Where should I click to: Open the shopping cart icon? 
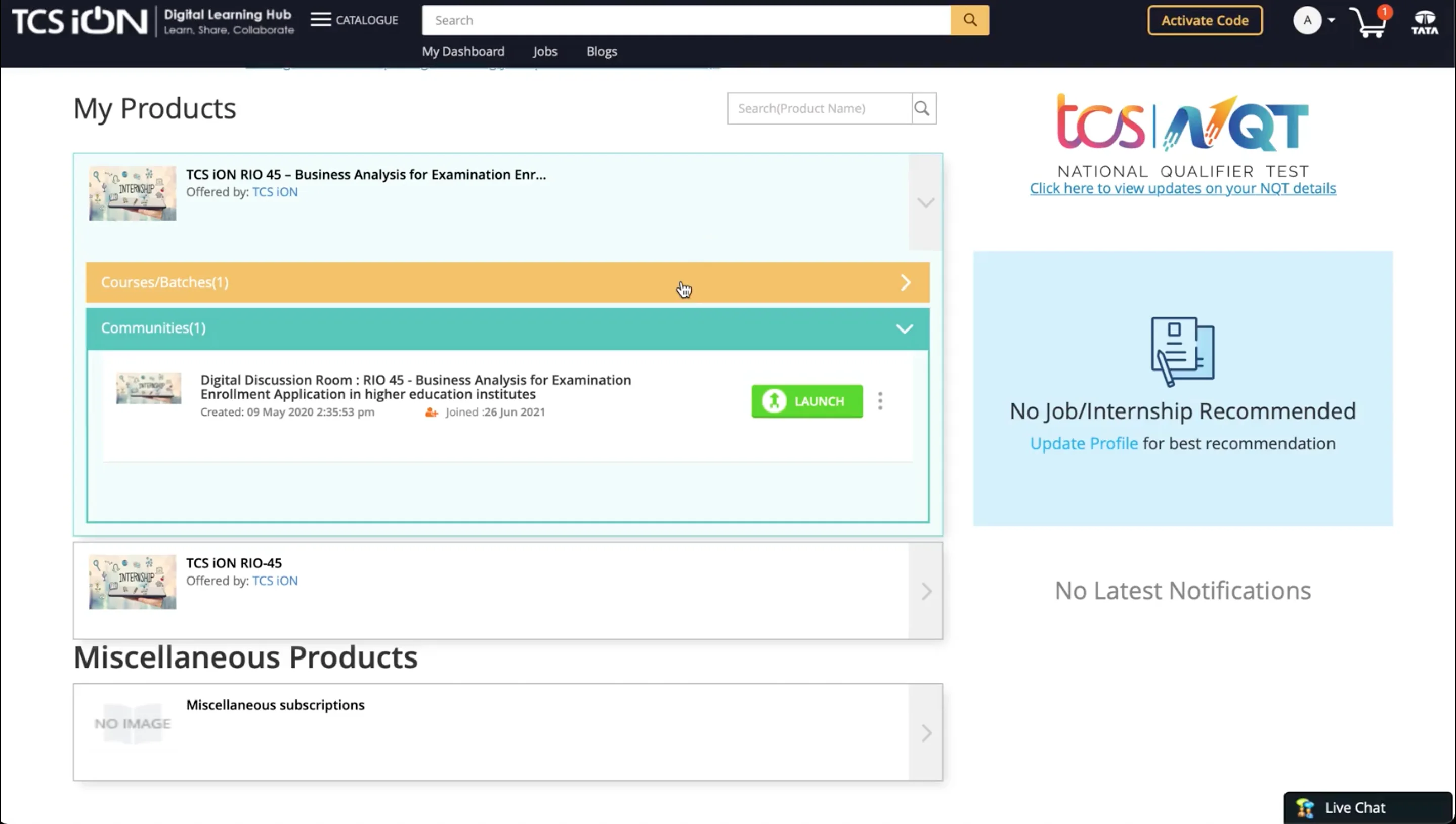click(1369, 23)
